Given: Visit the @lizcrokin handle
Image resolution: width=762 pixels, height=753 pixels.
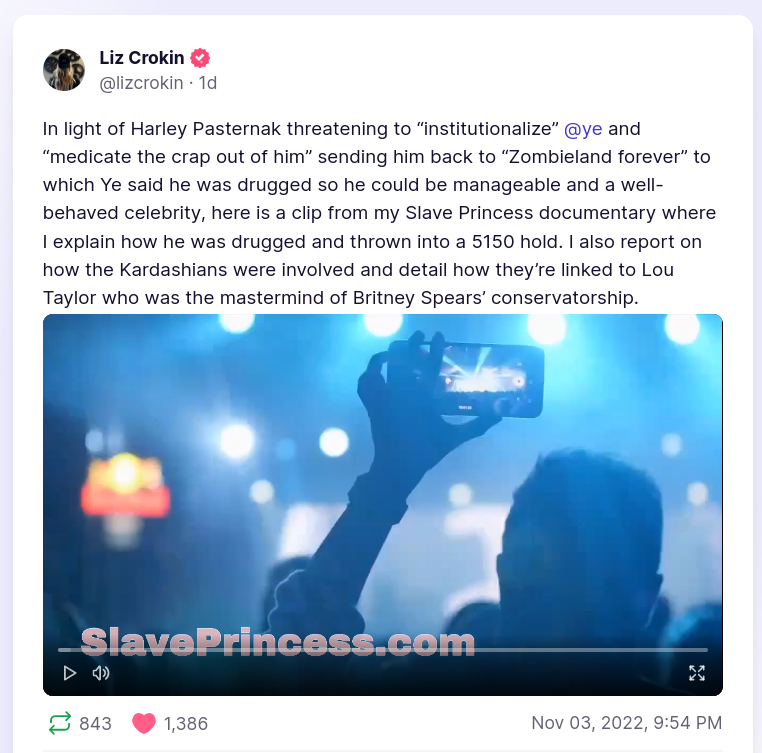Looking at the screenshot, I should coord(141,83).
